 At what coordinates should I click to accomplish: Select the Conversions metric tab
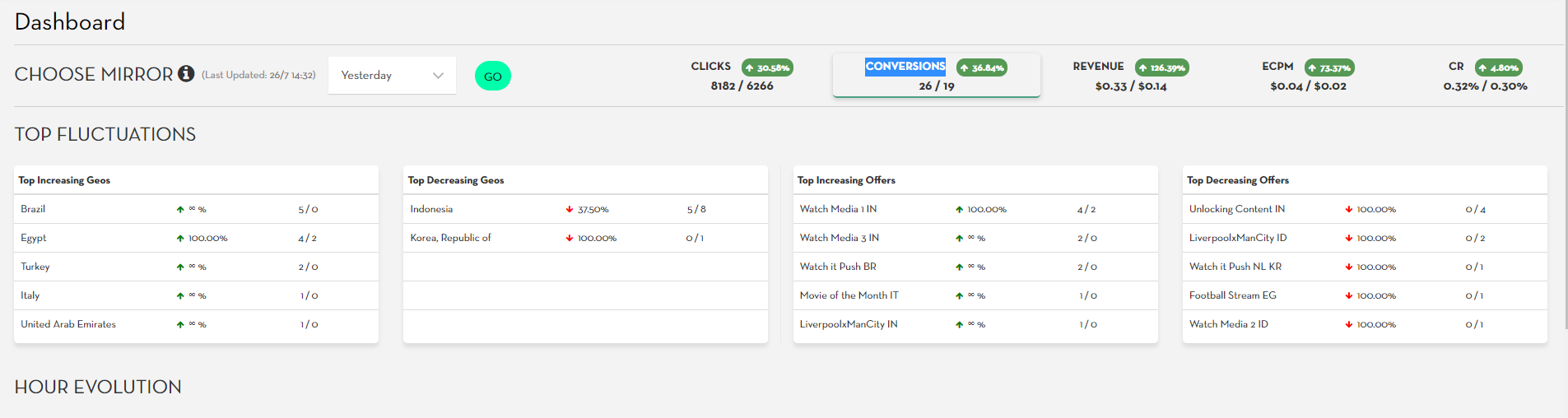click(936, 76)
